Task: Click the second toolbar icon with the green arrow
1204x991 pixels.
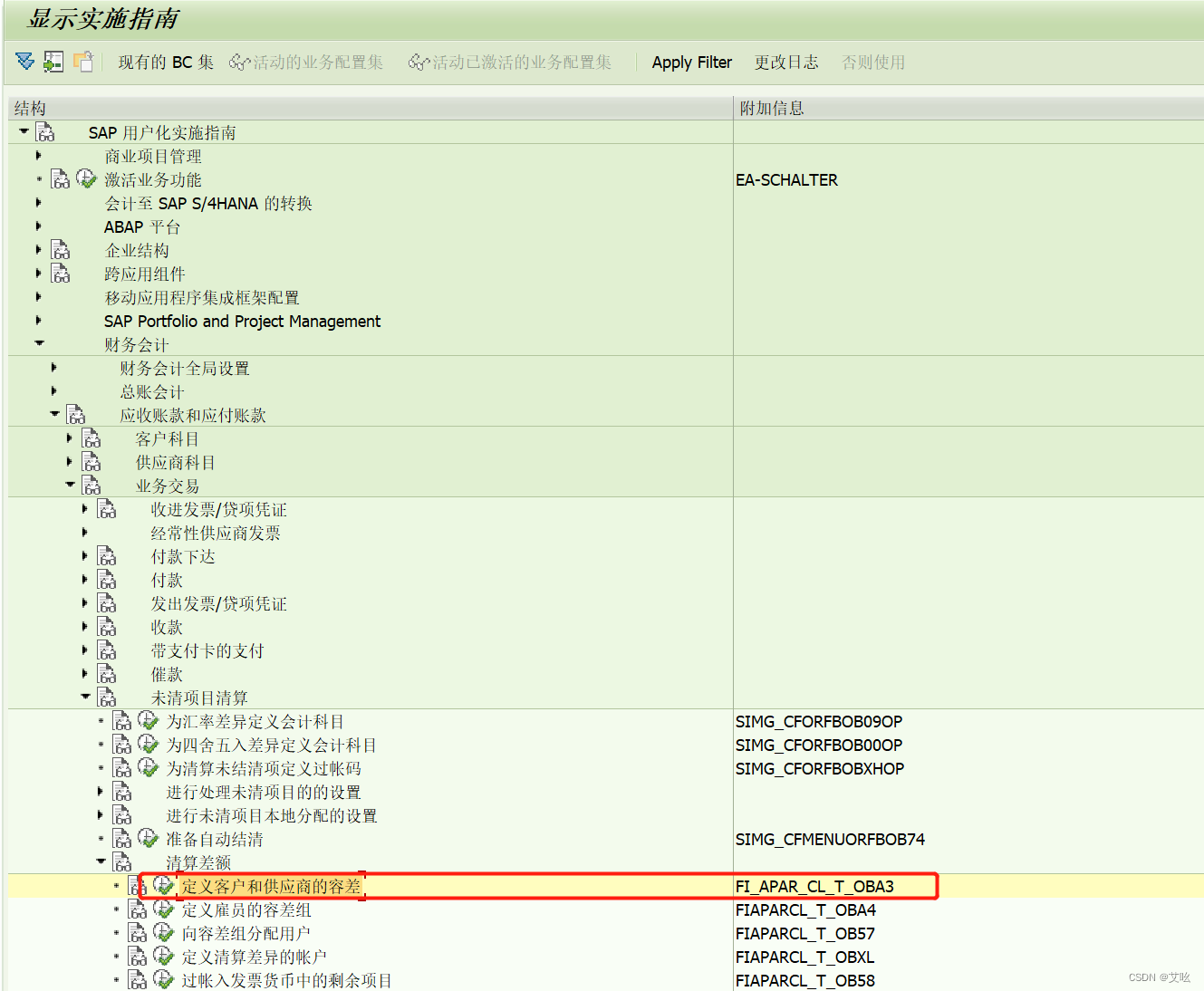Action: (53, 62)
